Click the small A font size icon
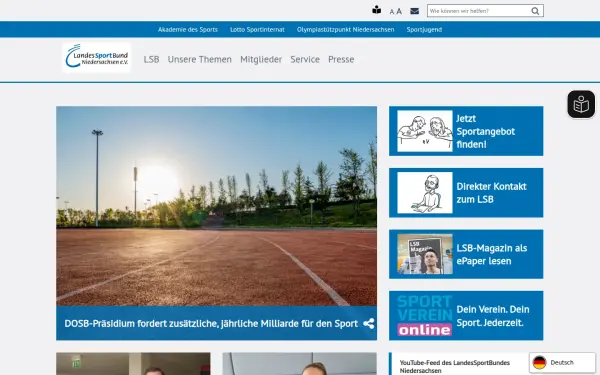This screenshot has height=375, width=600. tap(391, 12)
